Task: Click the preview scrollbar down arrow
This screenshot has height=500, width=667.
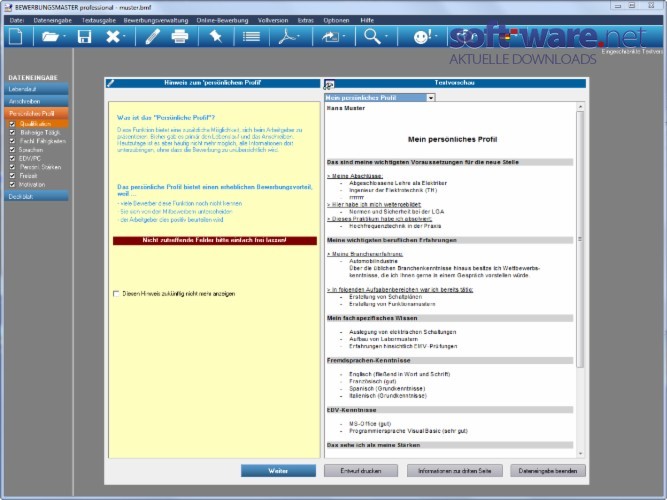Action: [x=580, y=454]
